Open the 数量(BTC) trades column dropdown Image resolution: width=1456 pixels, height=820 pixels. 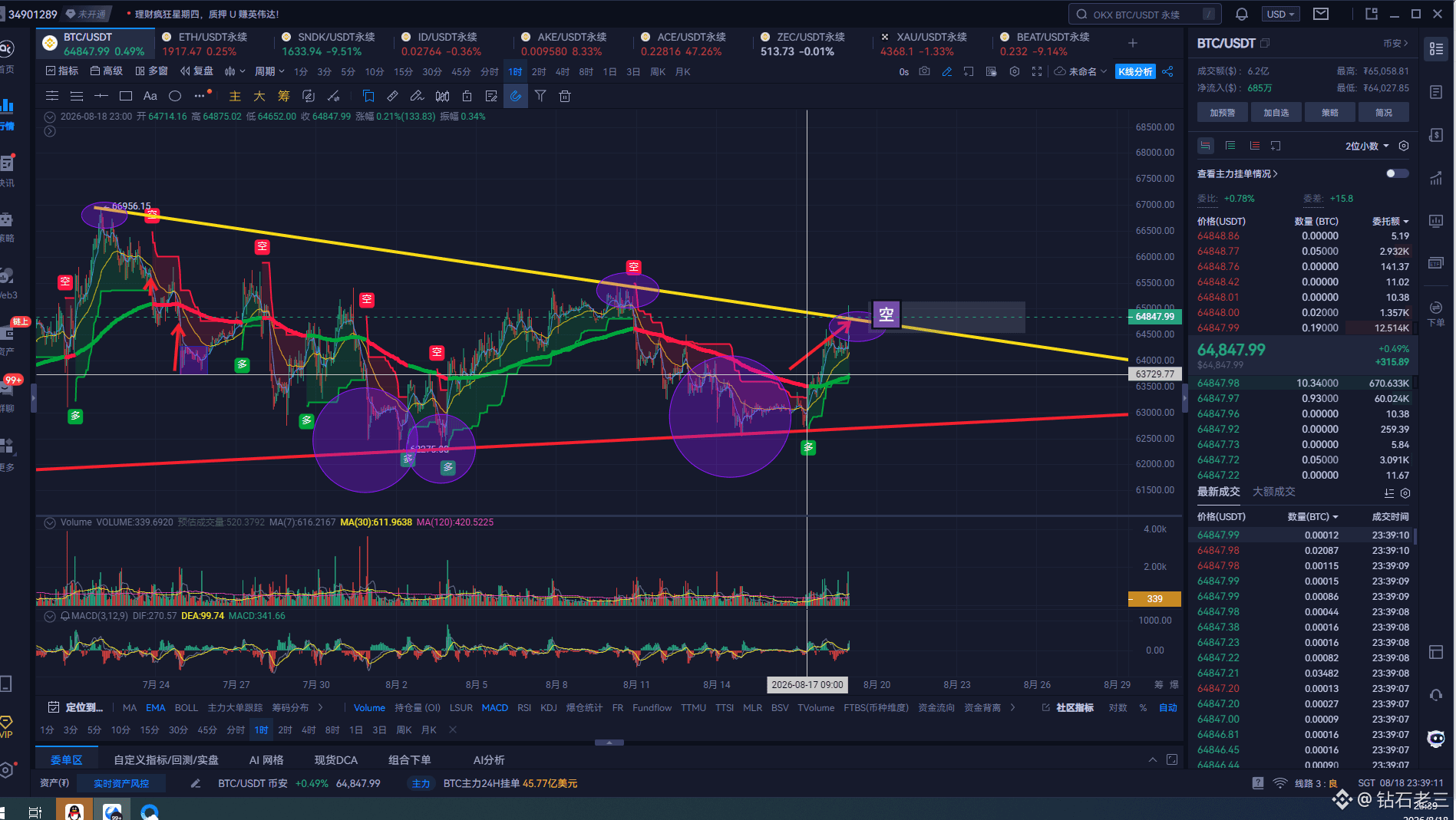pyautogui.click(x=1312, y=516)
